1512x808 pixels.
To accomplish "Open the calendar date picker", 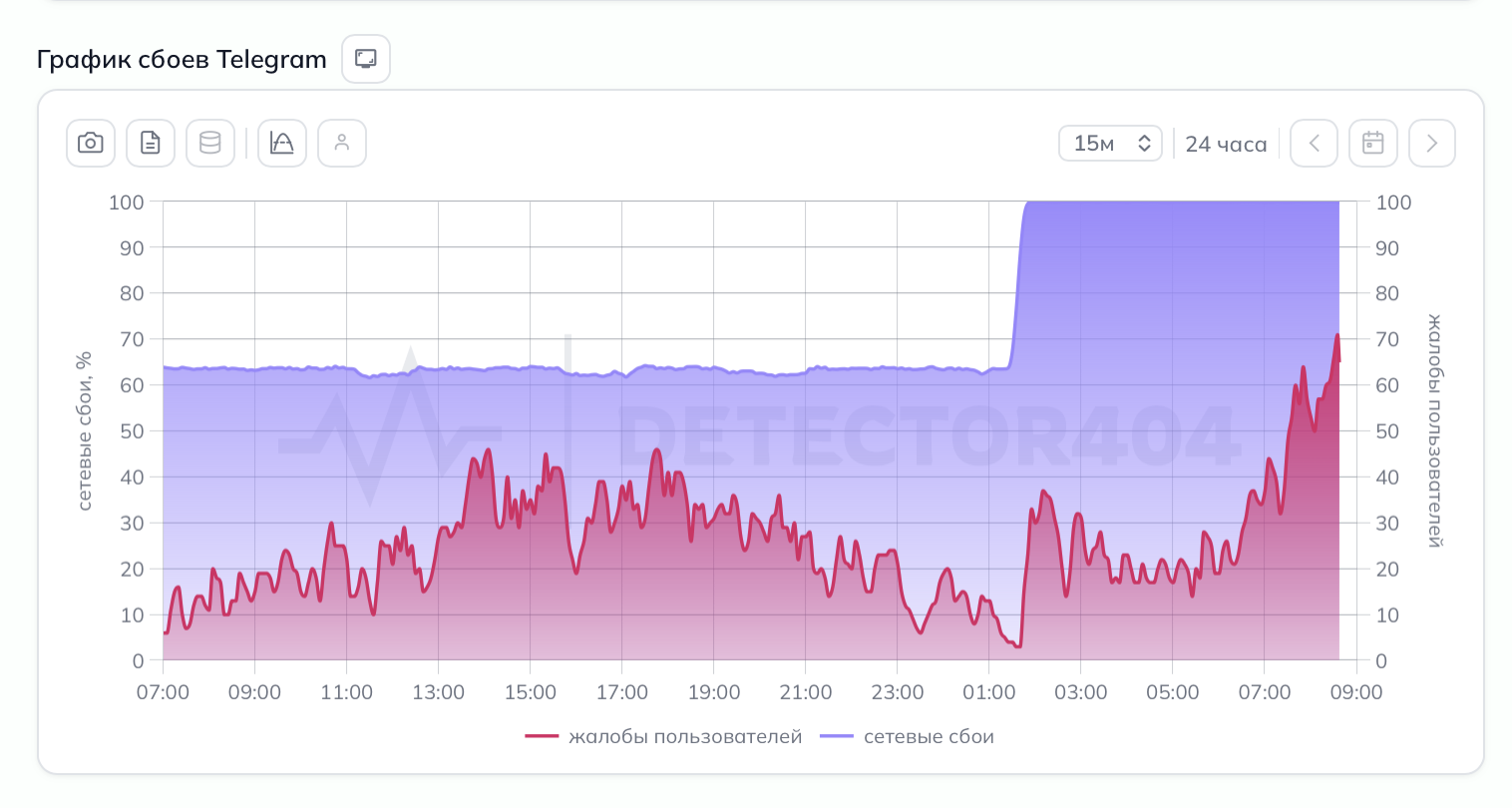I will click(1372, 144).
